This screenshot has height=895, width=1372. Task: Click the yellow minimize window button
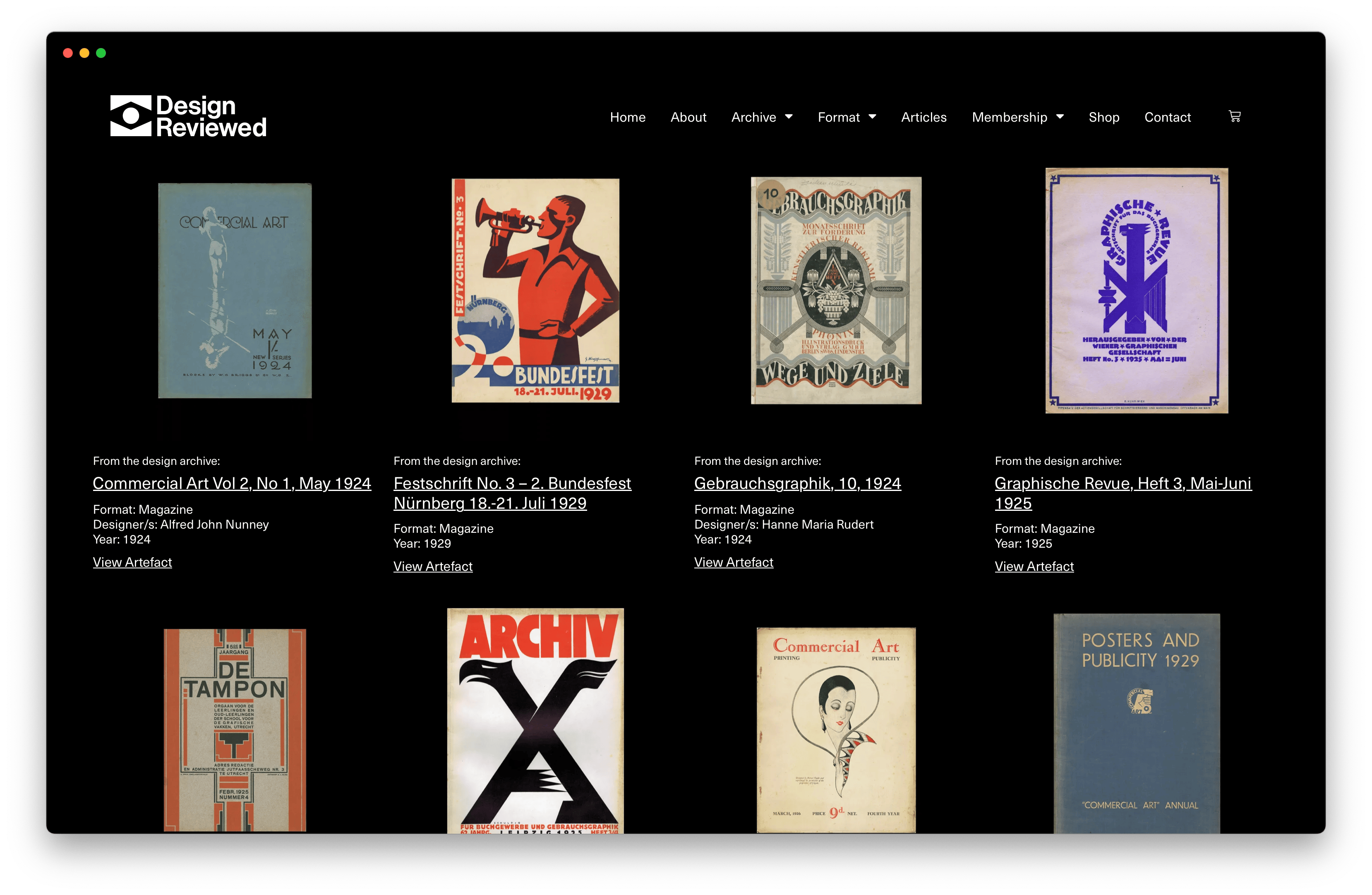click(84, 53)
